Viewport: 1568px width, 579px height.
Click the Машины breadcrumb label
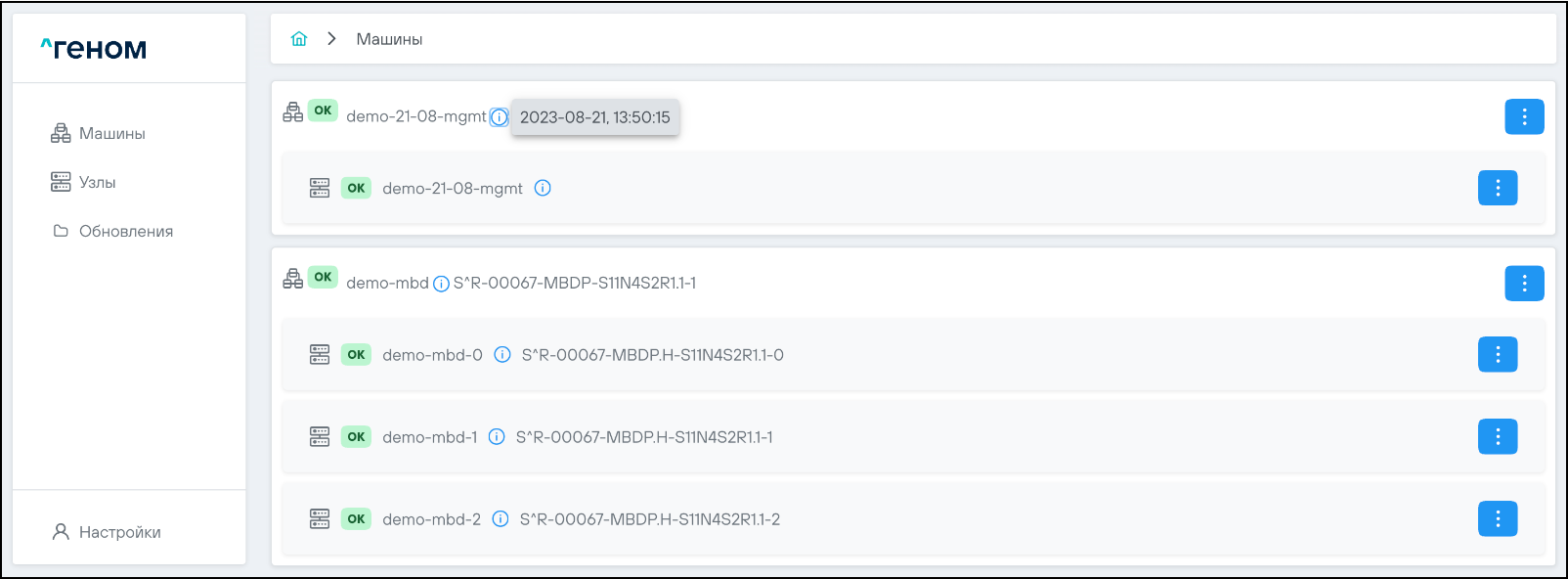tap(389, 39)
